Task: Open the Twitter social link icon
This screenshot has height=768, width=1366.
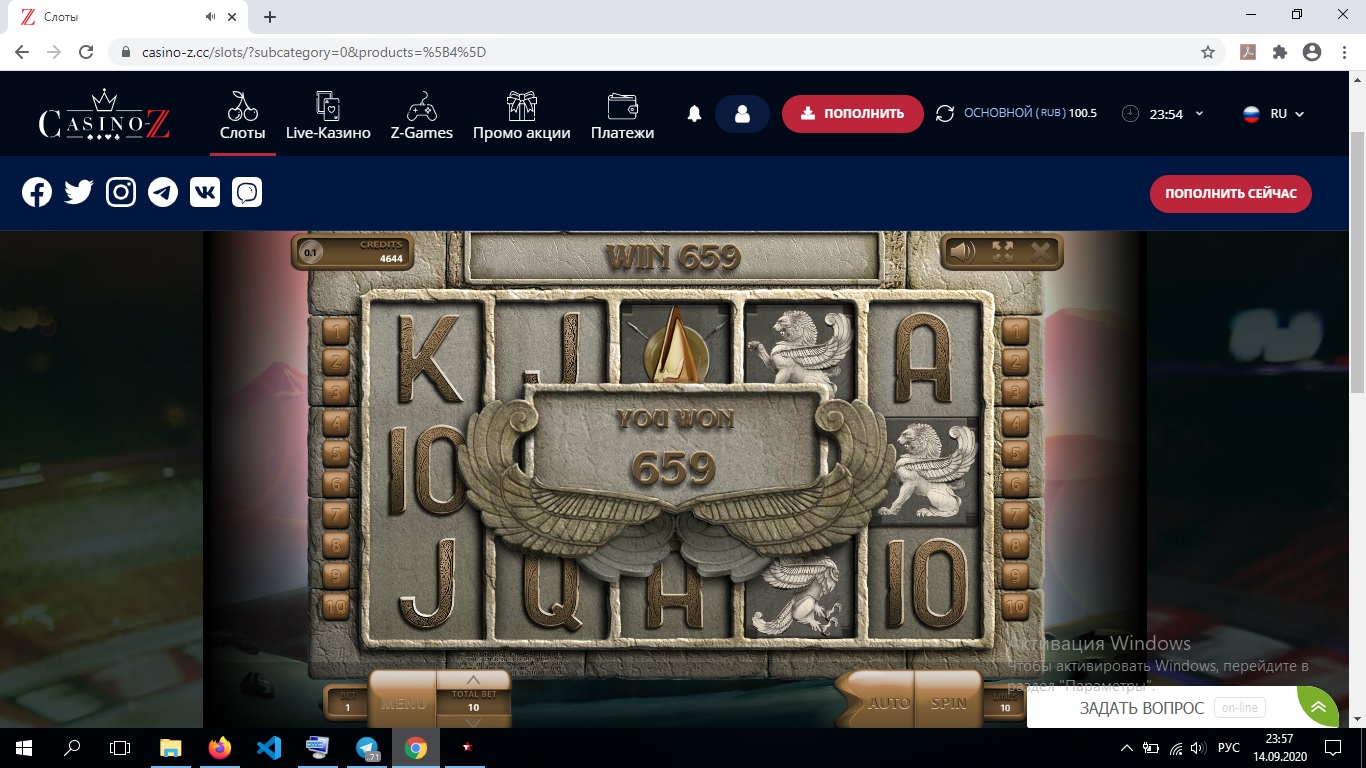Action: coord(79,192)
